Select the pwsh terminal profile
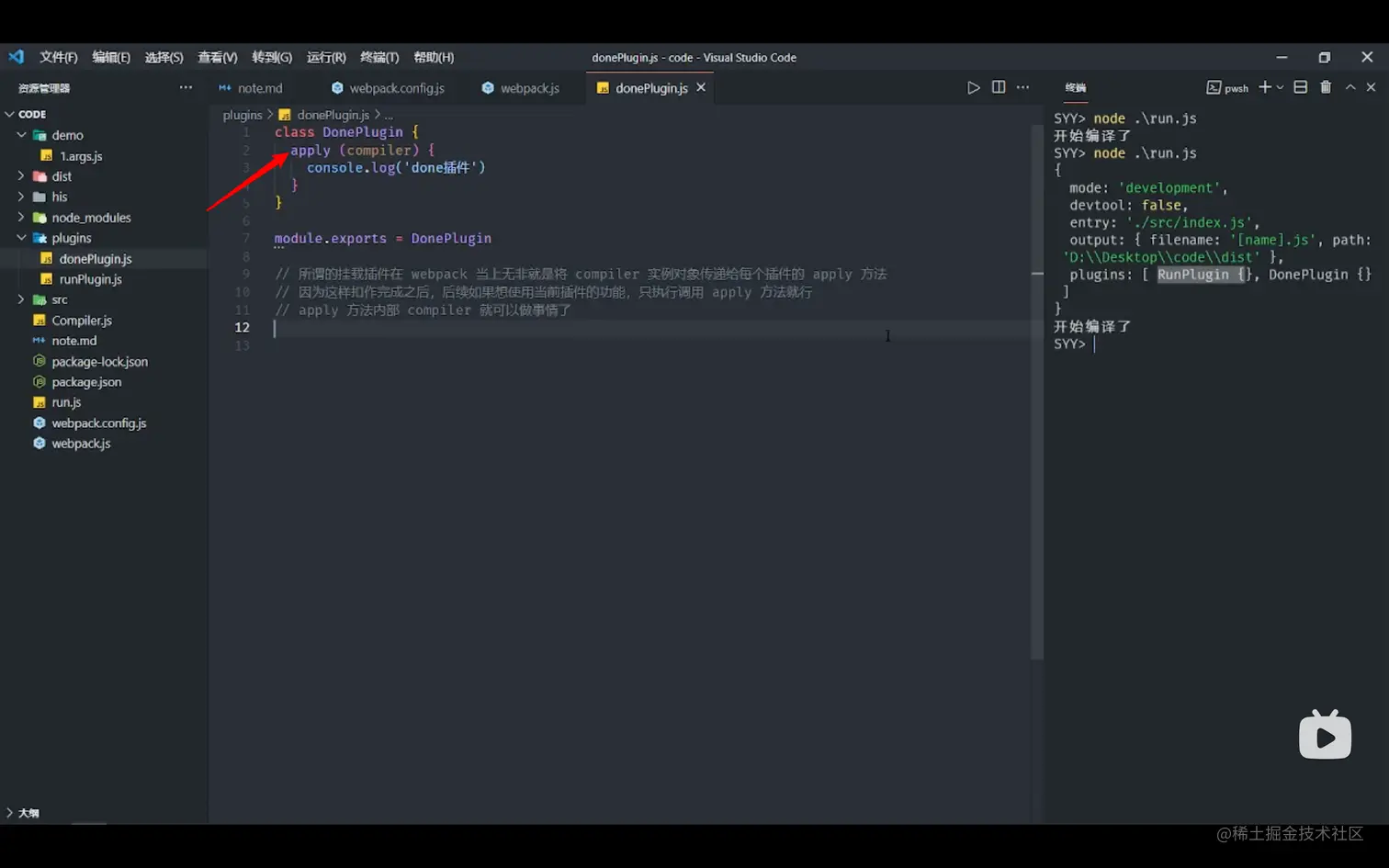 coord(1227,87)
